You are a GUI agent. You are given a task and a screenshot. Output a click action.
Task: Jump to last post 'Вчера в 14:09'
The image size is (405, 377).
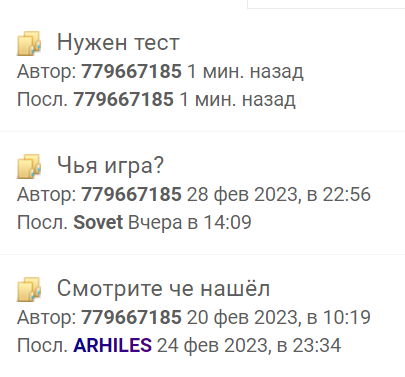[190, 222]
